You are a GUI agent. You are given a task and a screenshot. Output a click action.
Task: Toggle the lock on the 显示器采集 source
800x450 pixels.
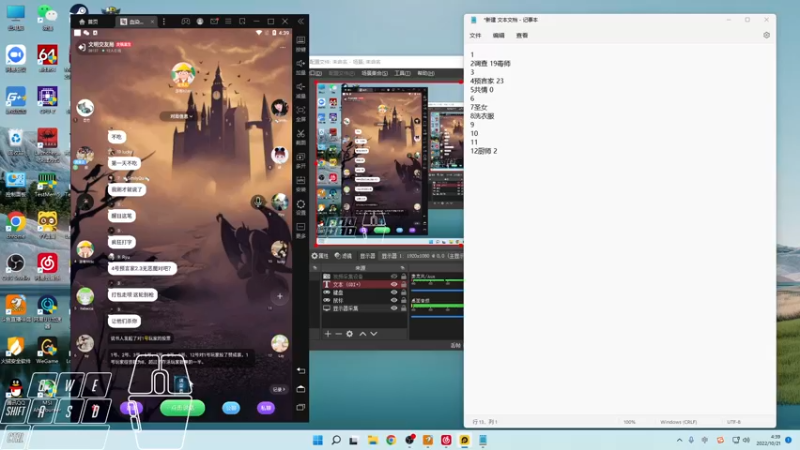404,308
